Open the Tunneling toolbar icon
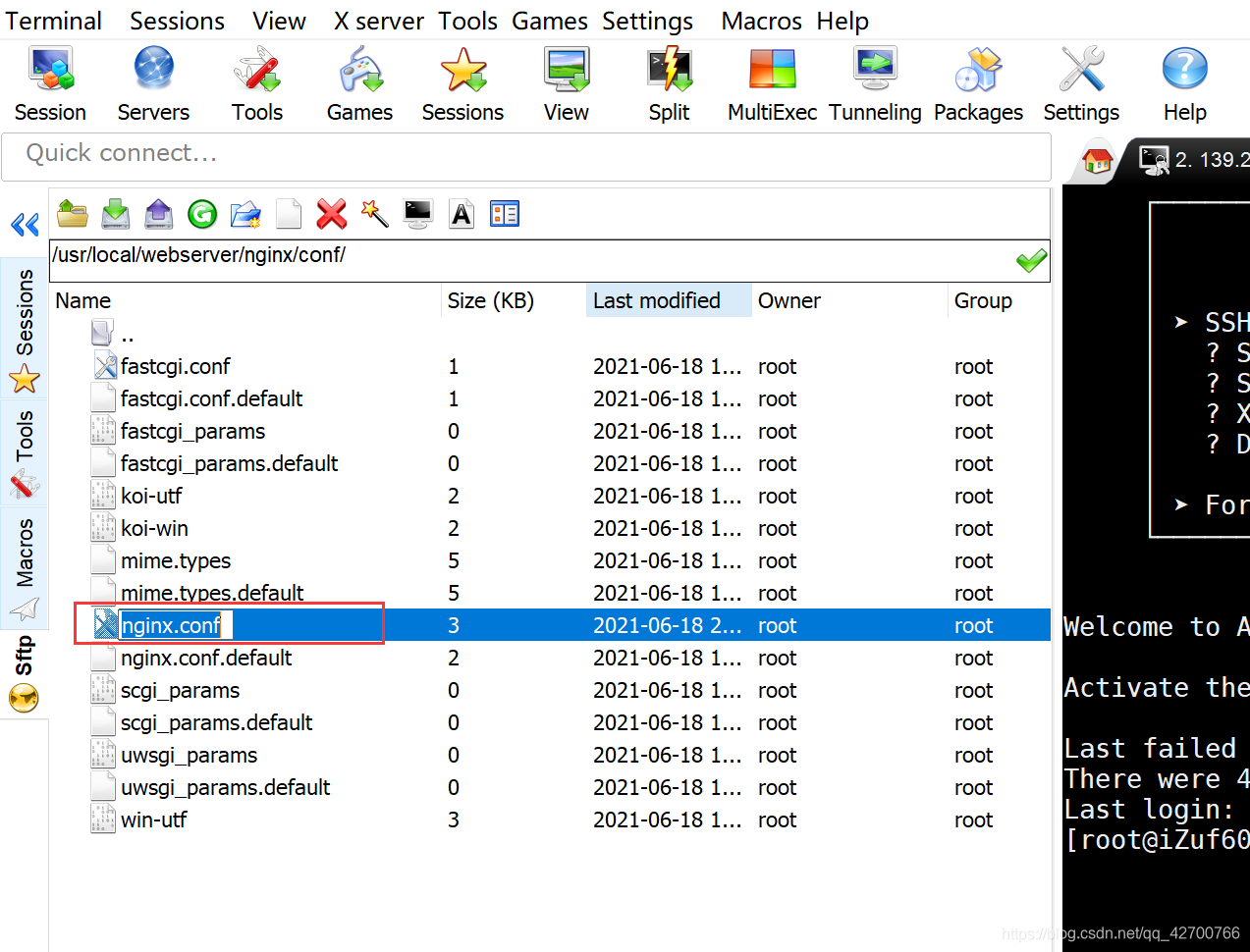The width and height of the screenshot is (1250, 952). pos(875,85)
